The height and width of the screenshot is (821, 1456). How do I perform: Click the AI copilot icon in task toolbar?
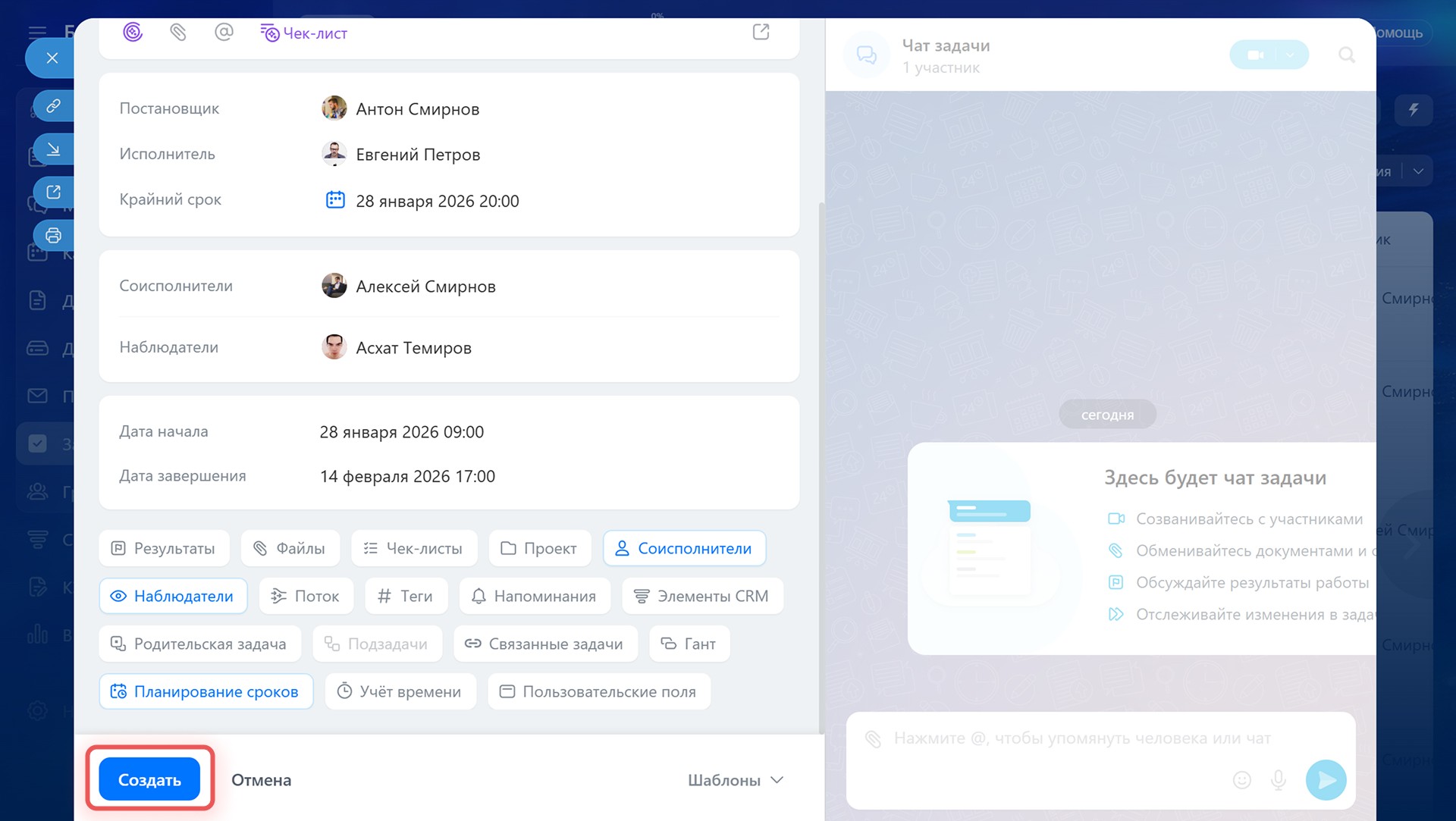coord(133,32)
